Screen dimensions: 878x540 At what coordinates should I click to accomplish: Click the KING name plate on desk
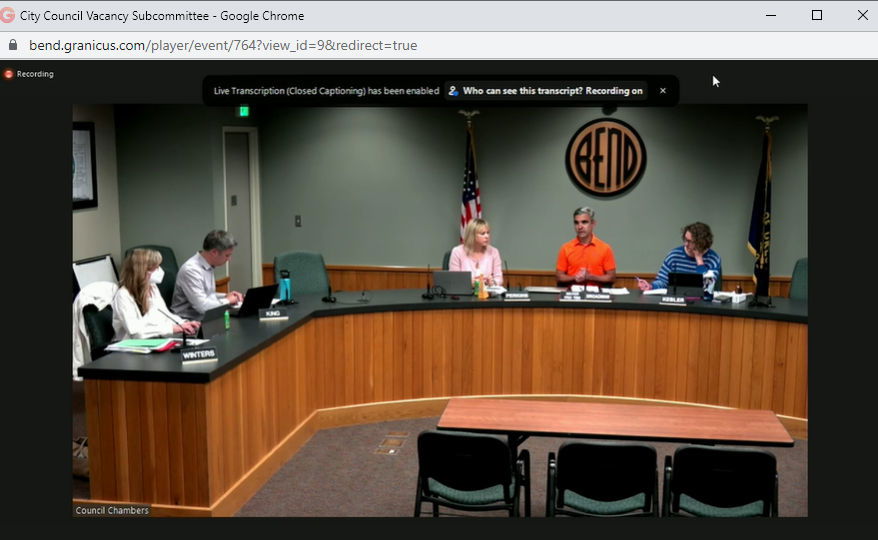(x=271, y=314)
